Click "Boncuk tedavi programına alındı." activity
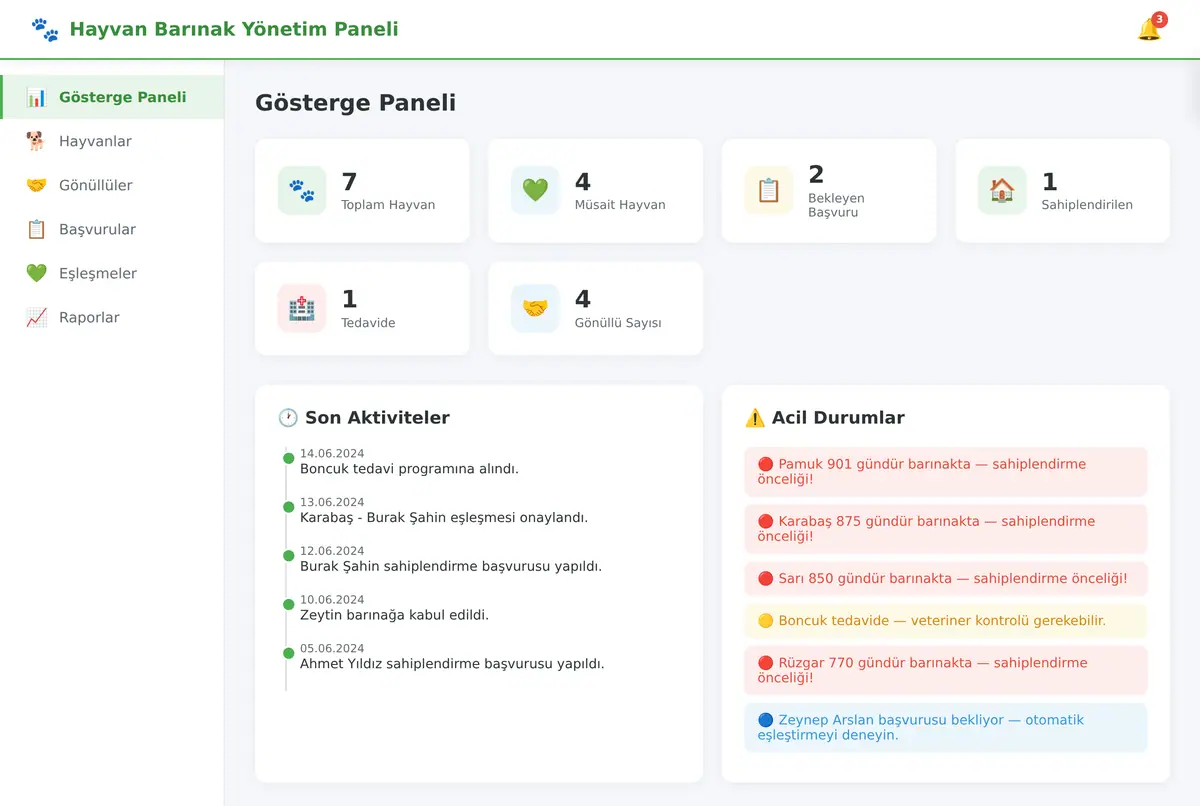Image resolution: width=1200 pixels, height=806 pixels. click(409, 468)
